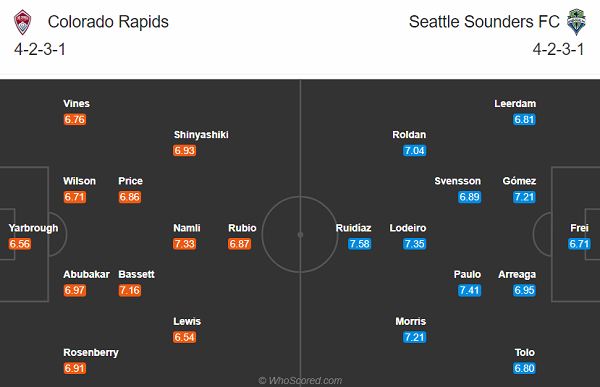Click the Seattle Sounders FC crest icon
Image resolution: width=600 pixels, height=387 pixels.
coord(576,22)
